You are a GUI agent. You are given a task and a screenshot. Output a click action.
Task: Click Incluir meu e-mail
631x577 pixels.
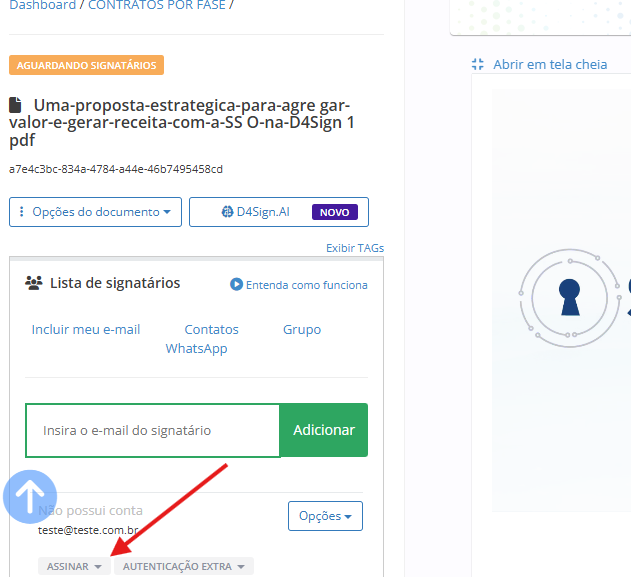click(86, 330)
